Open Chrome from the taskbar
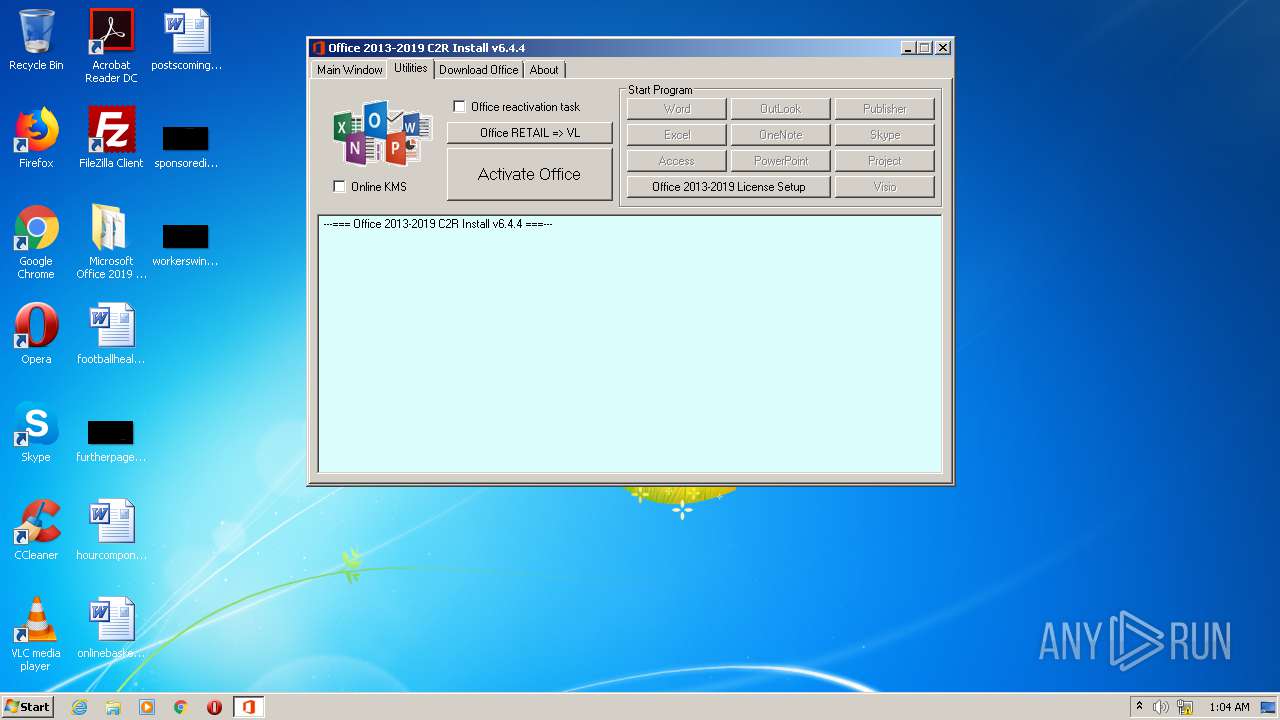This screenshot has height=720, width=1280. (181, 707)
